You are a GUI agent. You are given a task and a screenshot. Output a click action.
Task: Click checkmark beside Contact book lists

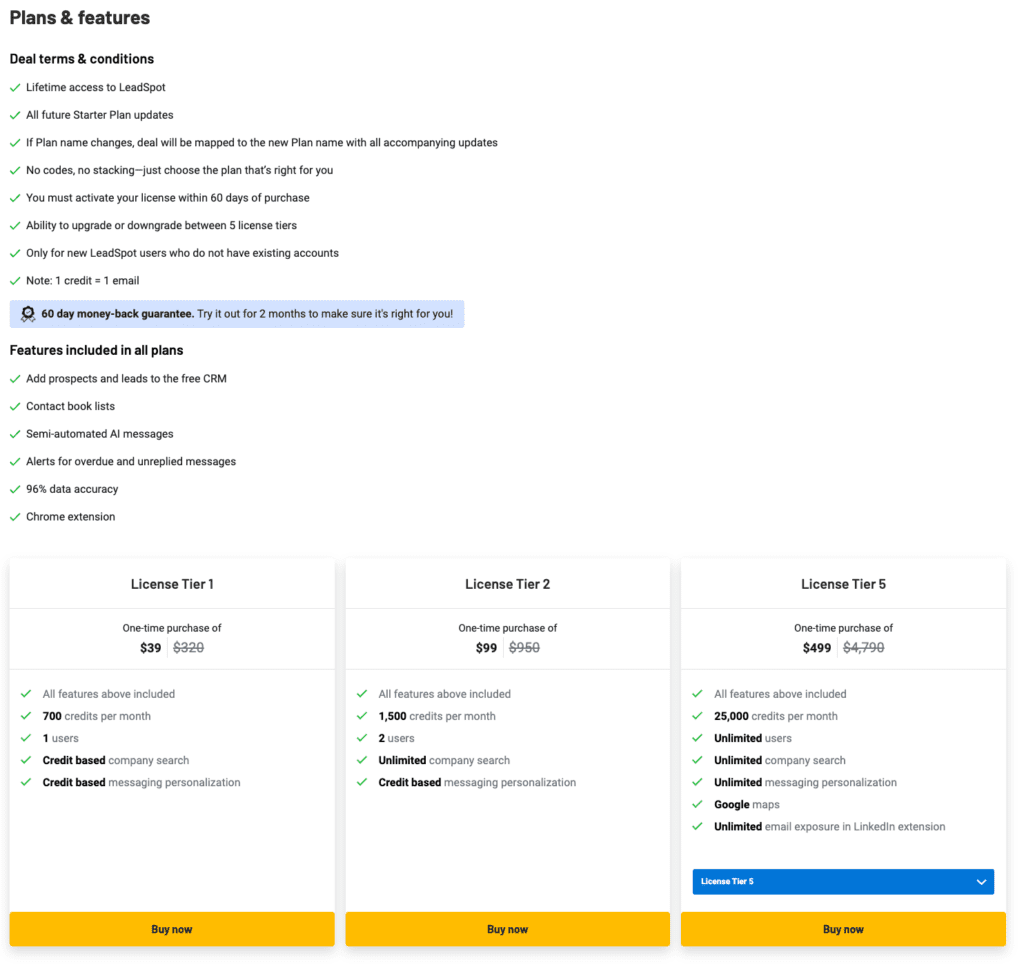tap(15, 406)
